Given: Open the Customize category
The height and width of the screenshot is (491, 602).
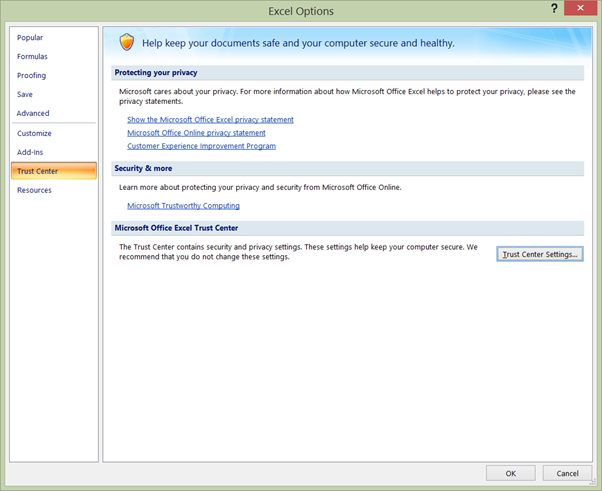Looking at the screenshot, I should coord(34,133).
